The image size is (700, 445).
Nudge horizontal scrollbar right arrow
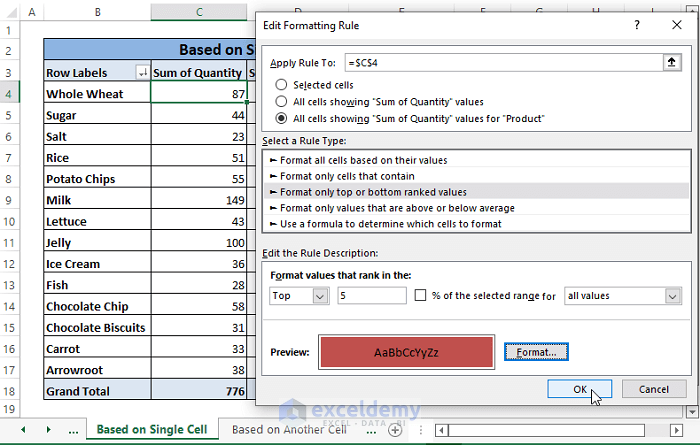(x=676, y=430)
